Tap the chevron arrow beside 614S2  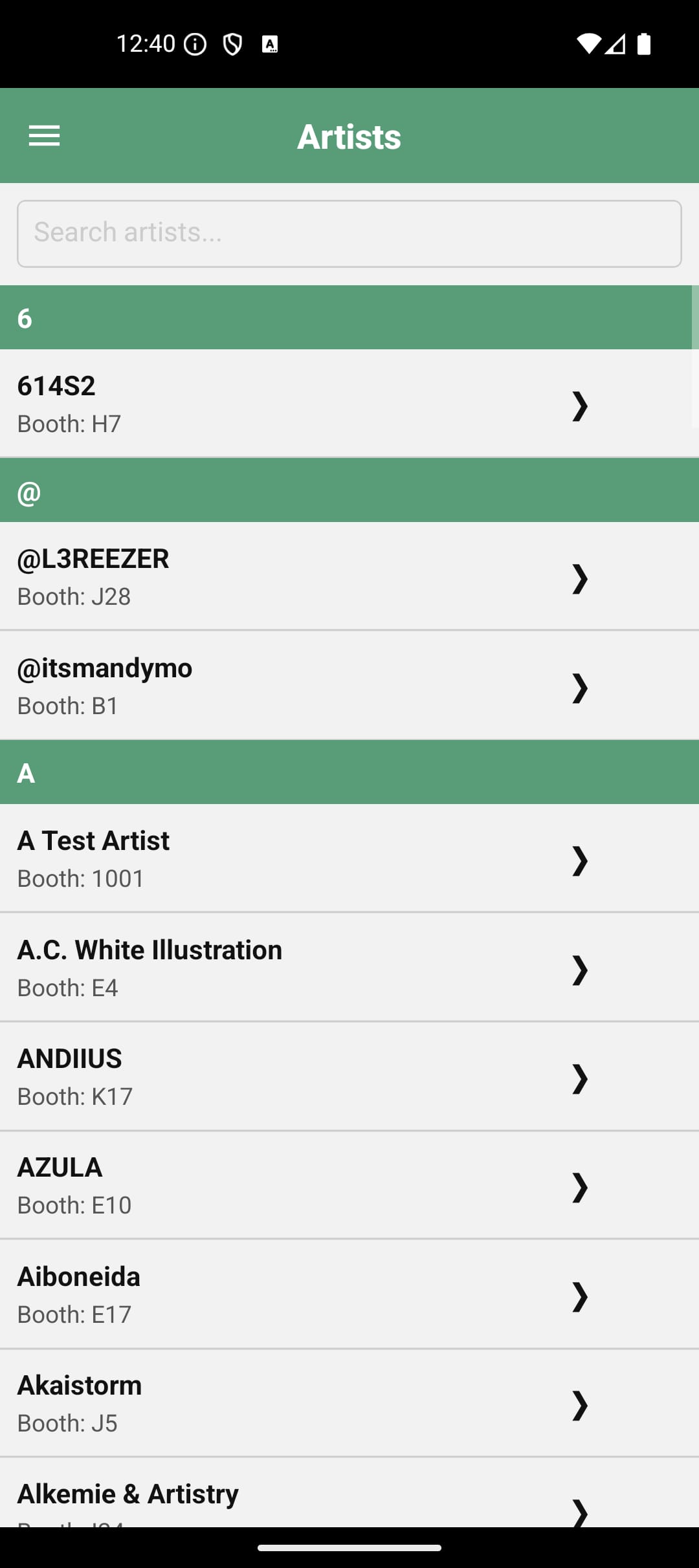[579, 406]
